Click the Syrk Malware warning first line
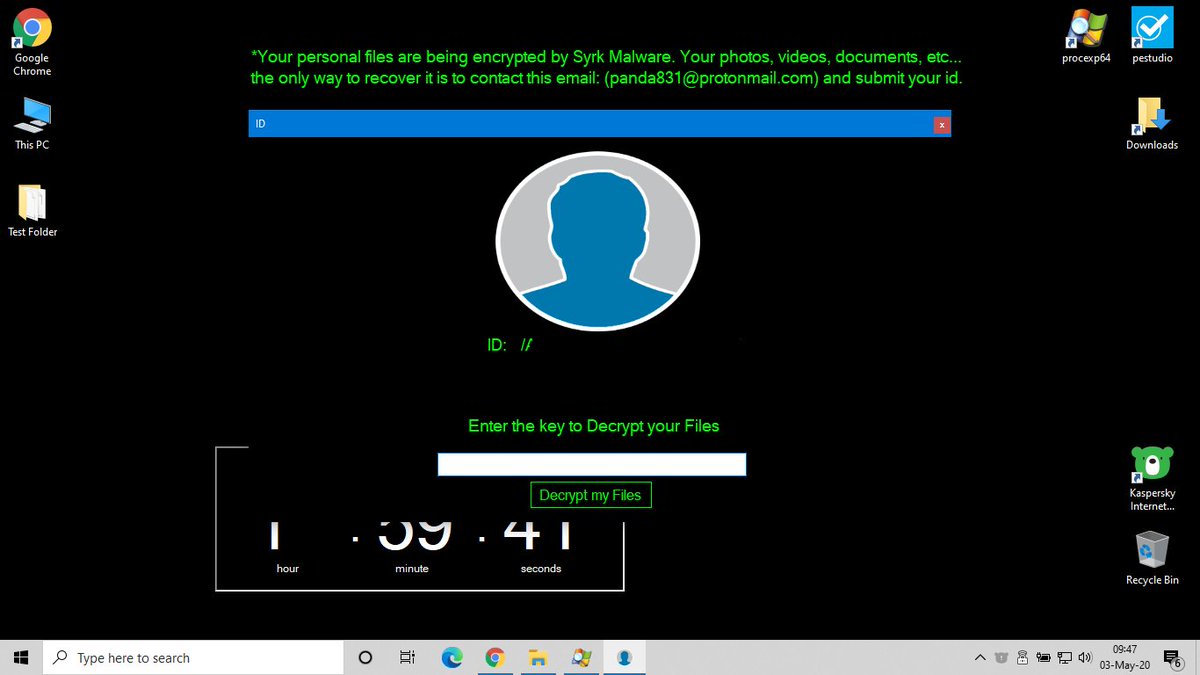Image resolution: width=1200 pixels, height=675 pixels. (606, 57)
